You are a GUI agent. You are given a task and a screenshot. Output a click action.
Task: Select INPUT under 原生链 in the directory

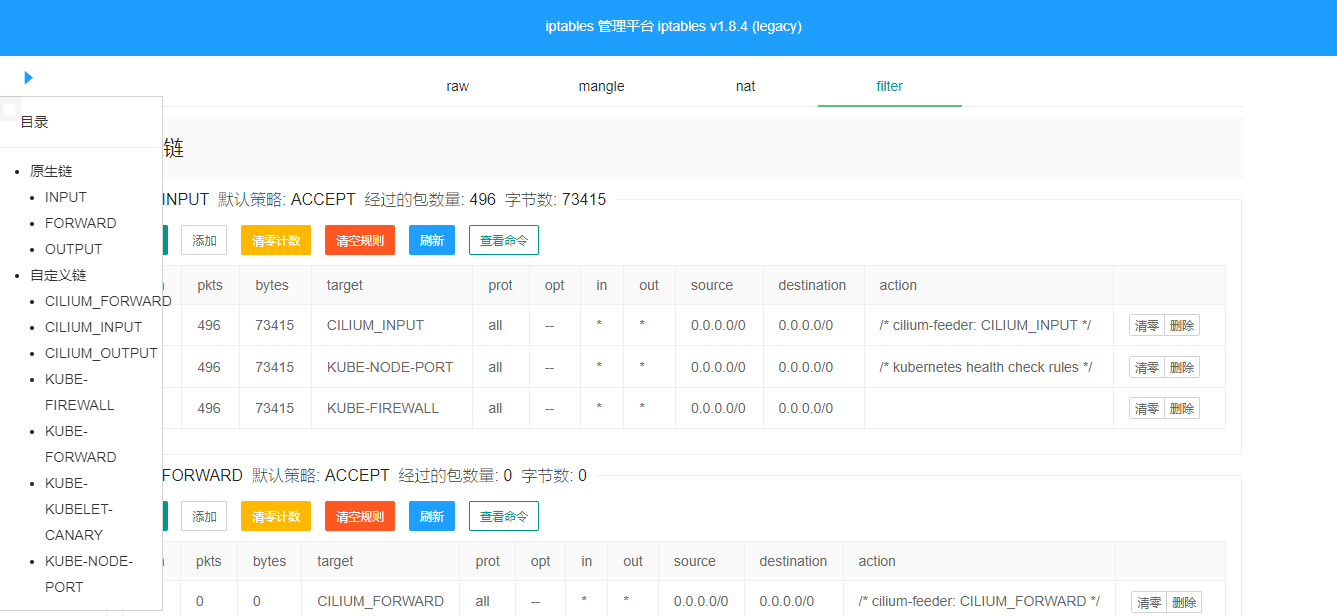(65, 197)
